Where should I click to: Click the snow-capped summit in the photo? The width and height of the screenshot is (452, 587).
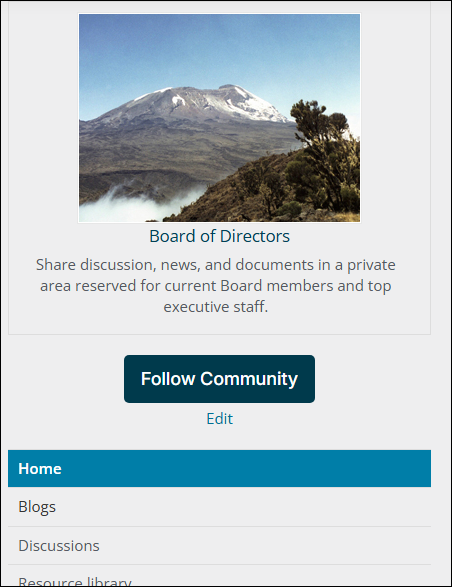click(x=210, y=99)
